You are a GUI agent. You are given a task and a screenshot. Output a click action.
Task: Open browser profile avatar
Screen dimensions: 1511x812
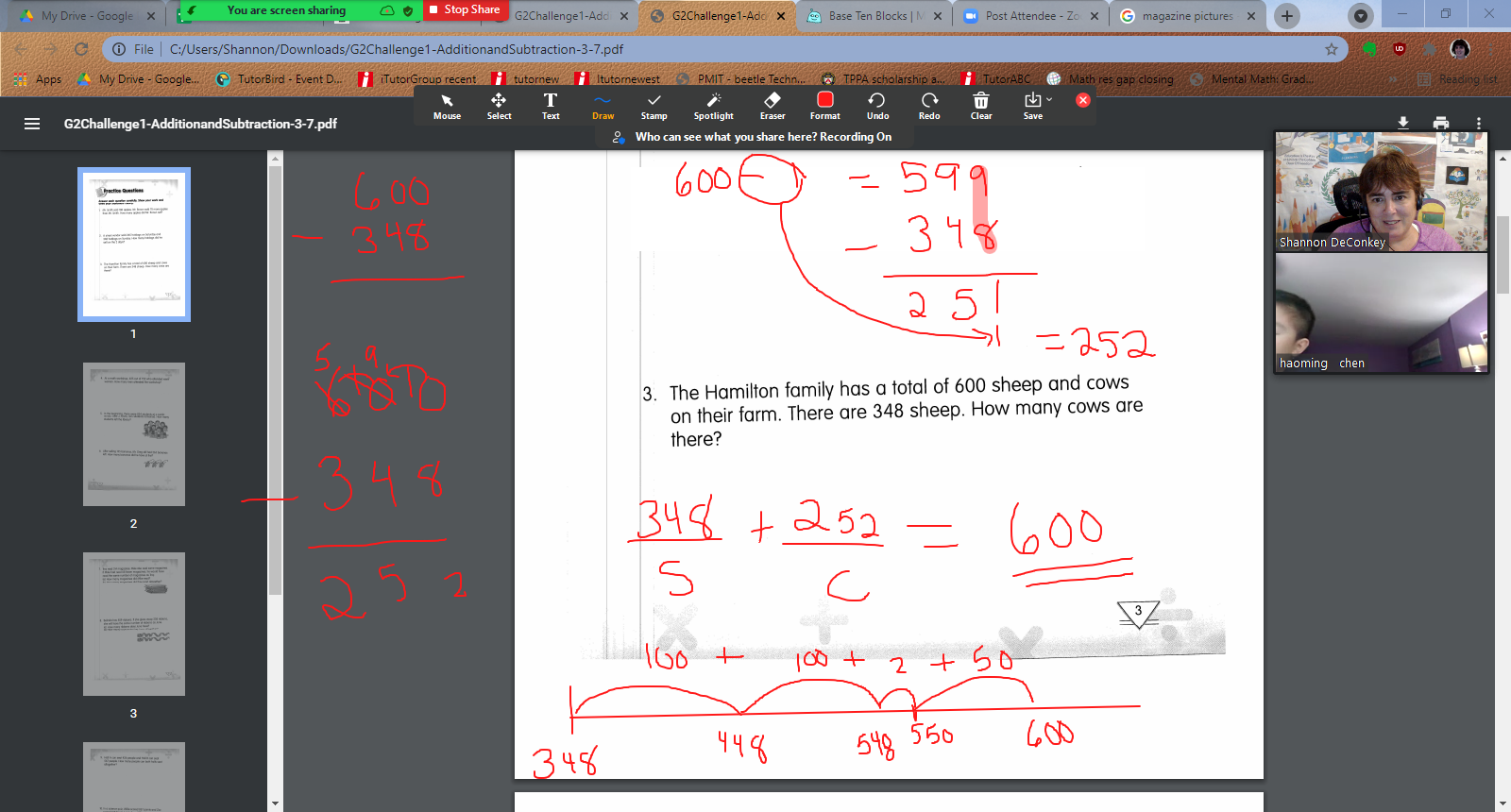pos(1460,49)
